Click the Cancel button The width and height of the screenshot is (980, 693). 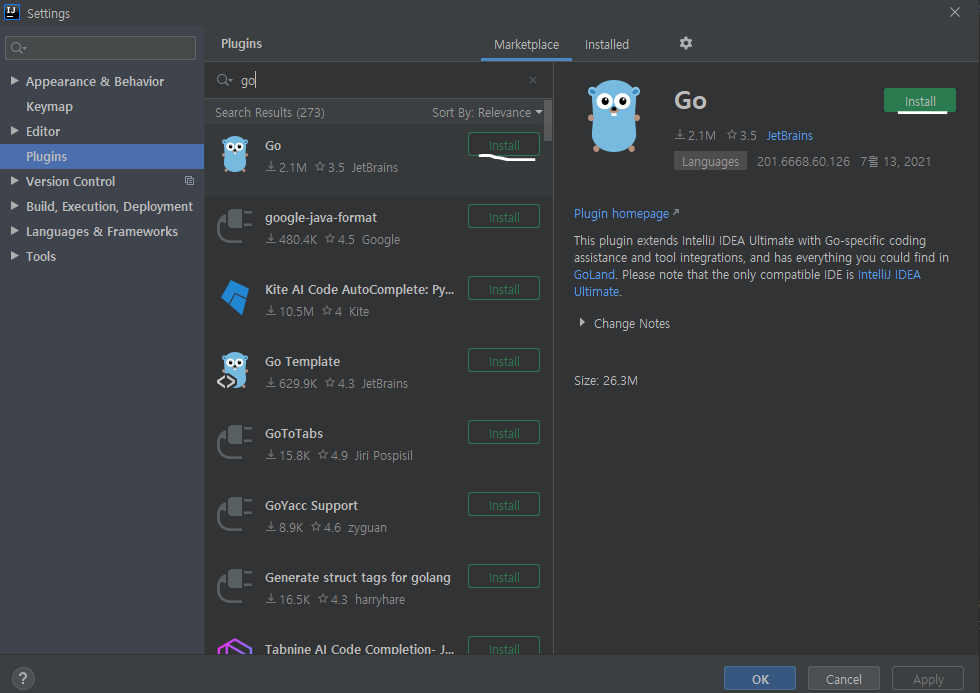[844, 679]
